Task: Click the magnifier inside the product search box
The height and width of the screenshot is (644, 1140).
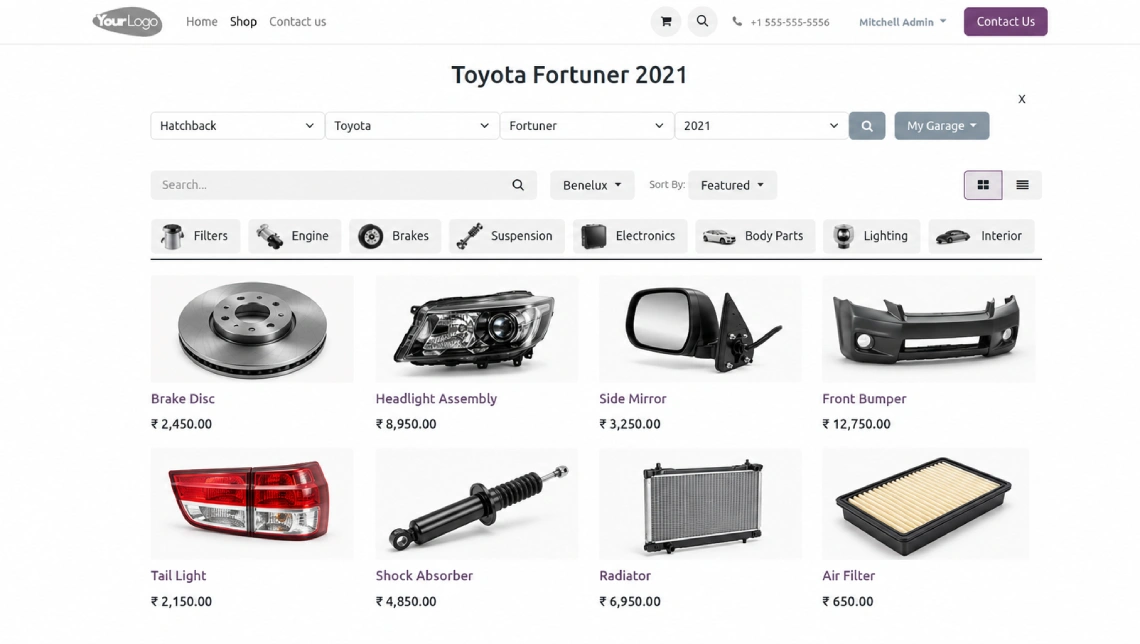Action: 518,185
